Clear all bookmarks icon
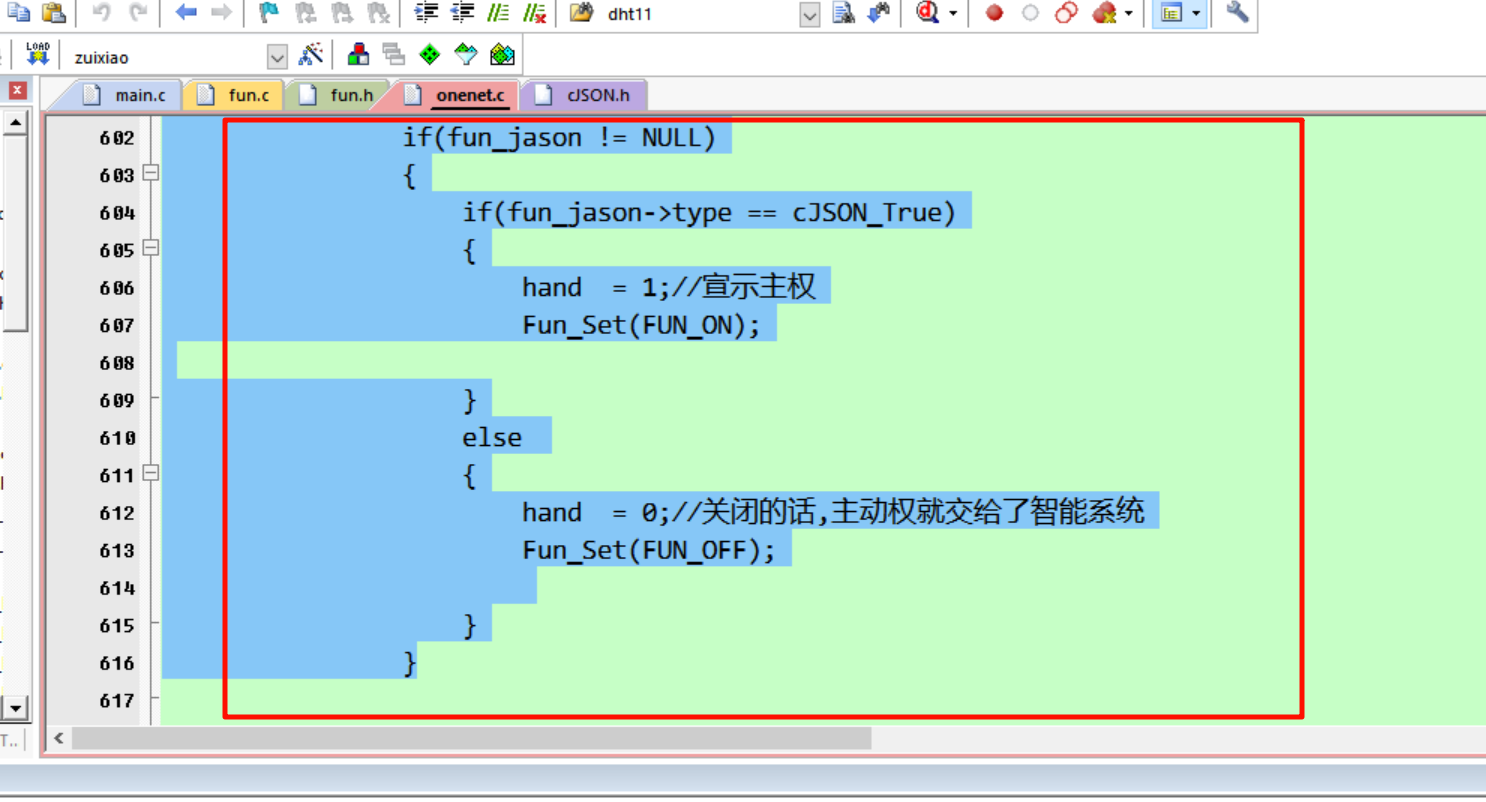This screenshot has height=802, width=1486. point(378,13)
